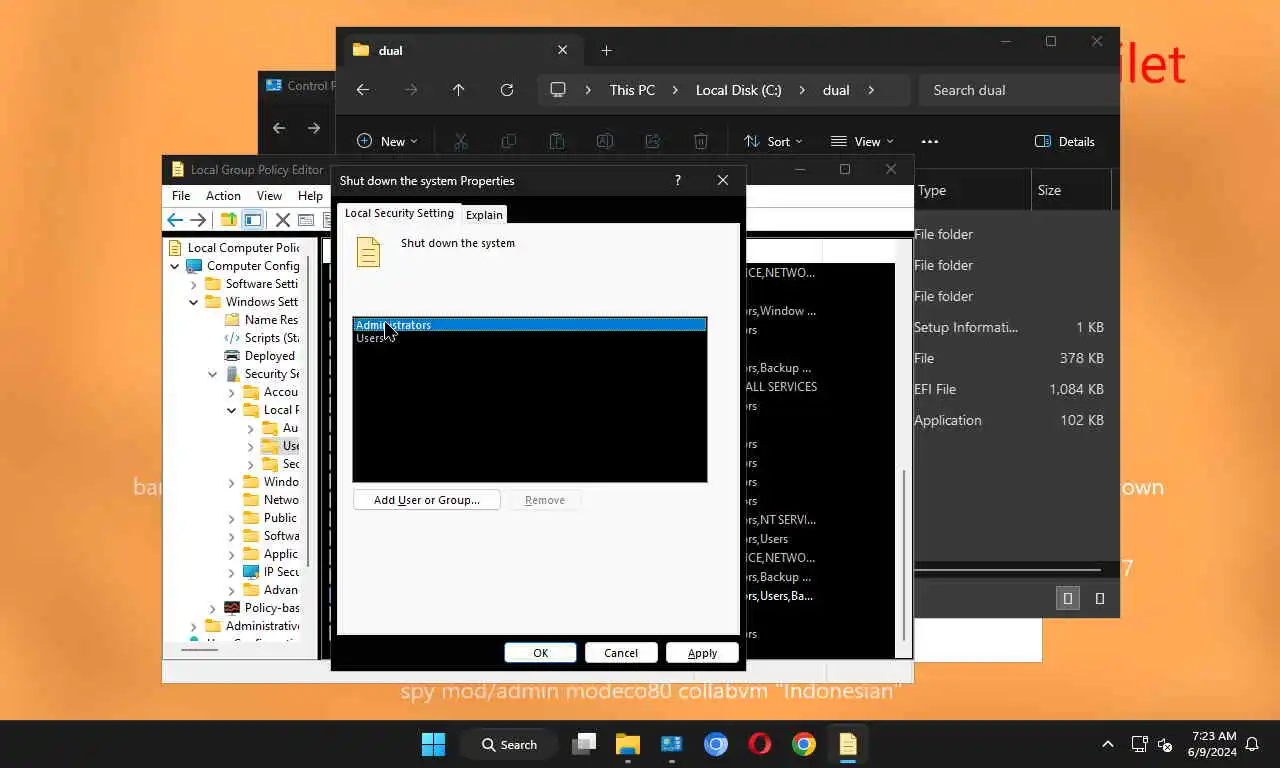Add a new tab in File Explorer

[x=606, y=50]
